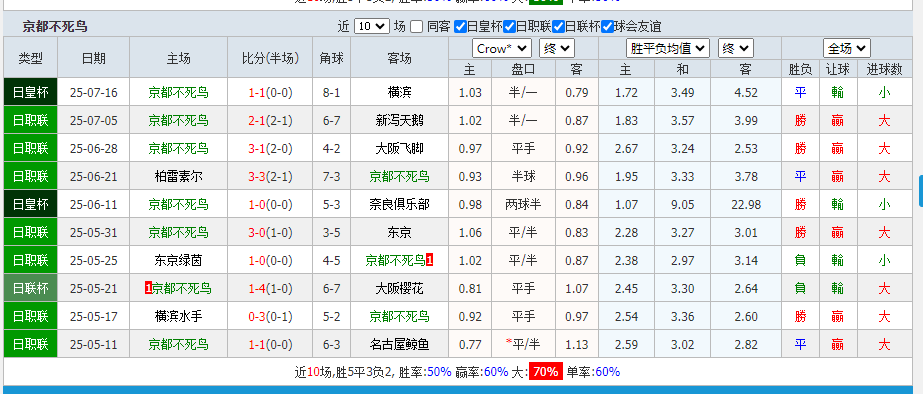
Task: Click the 日皇杯 label in the 25-07-16 row
Action: [x=31, y=92]
